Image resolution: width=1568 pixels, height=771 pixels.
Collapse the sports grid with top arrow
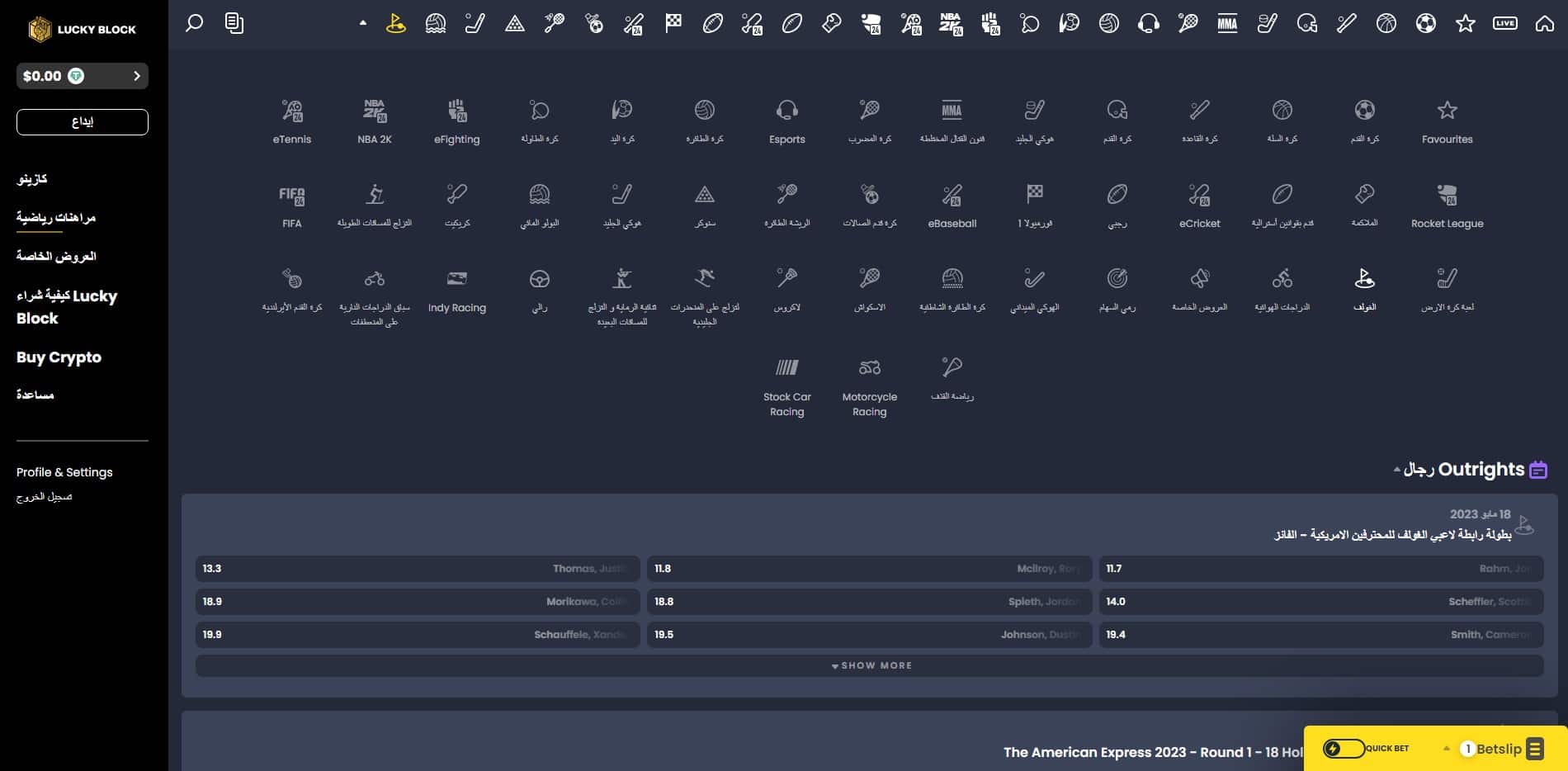(x=362, y=23)
